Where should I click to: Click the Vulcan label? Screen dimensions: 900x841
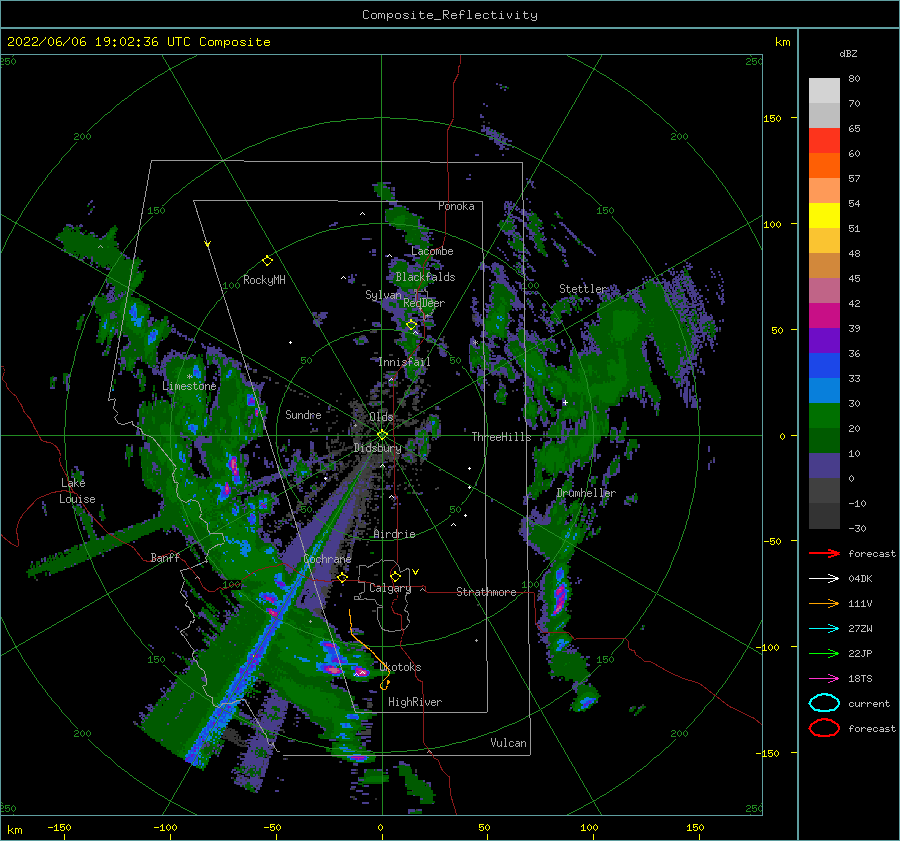508,743
